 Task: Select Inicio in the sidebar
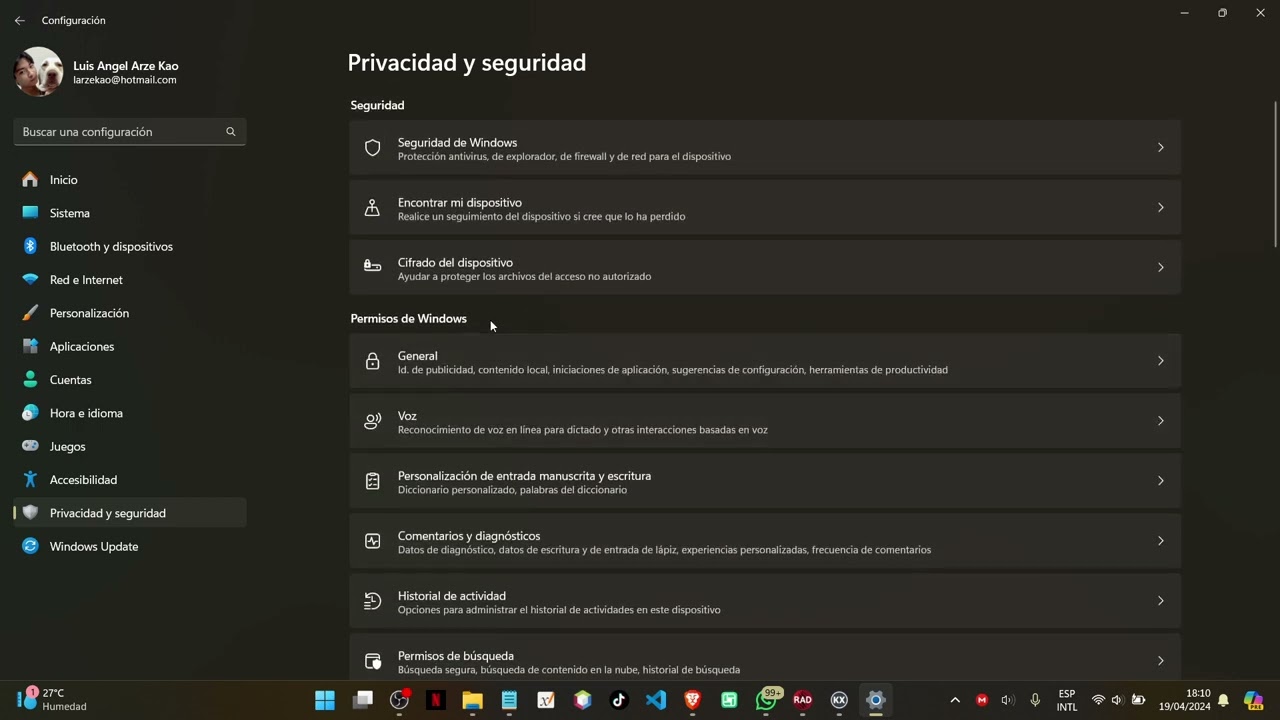tap(130, 180)
